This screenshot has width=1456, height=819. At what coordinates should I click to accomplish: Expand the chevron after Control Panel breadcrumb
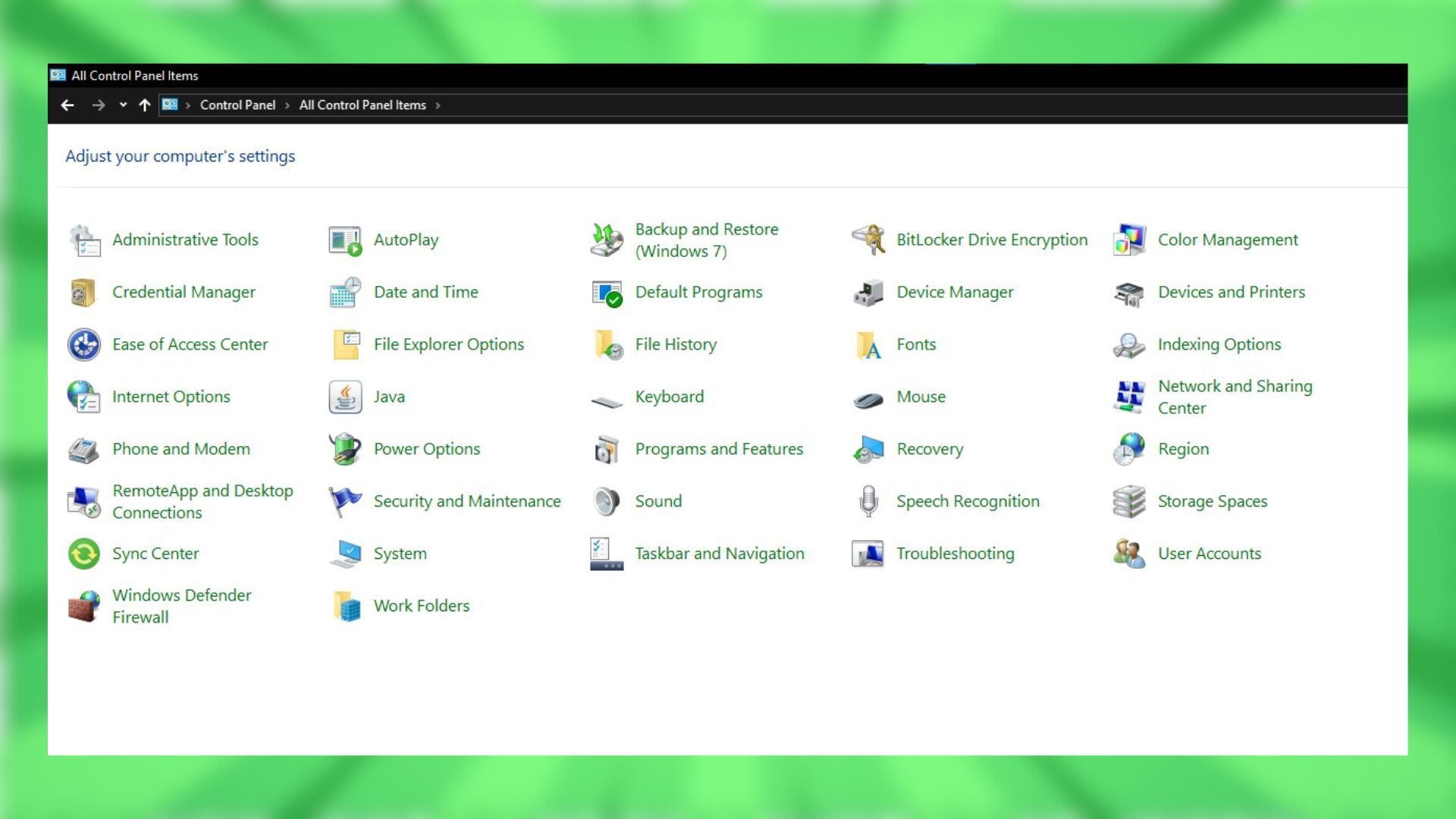[x=287, y=105]
